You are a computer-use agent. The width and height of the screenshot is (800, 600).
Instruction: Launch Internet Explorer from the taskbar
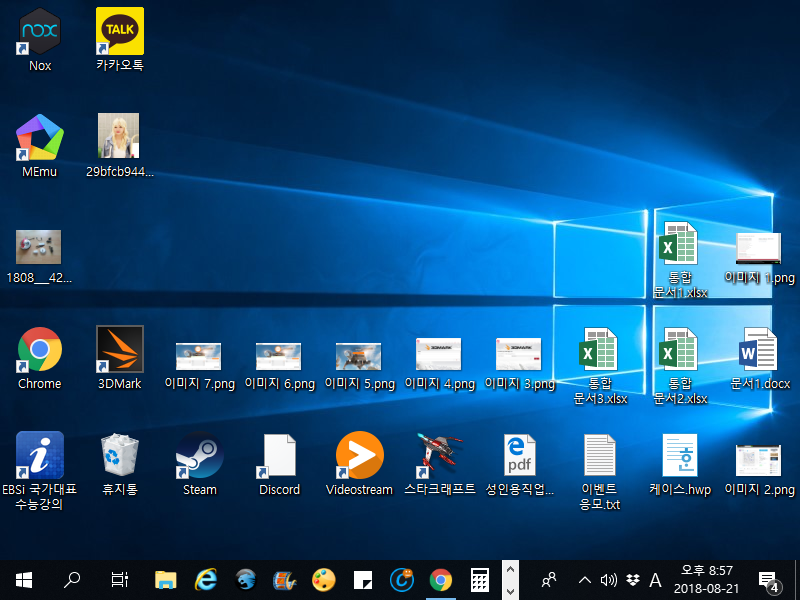click(x=206, y=580)
